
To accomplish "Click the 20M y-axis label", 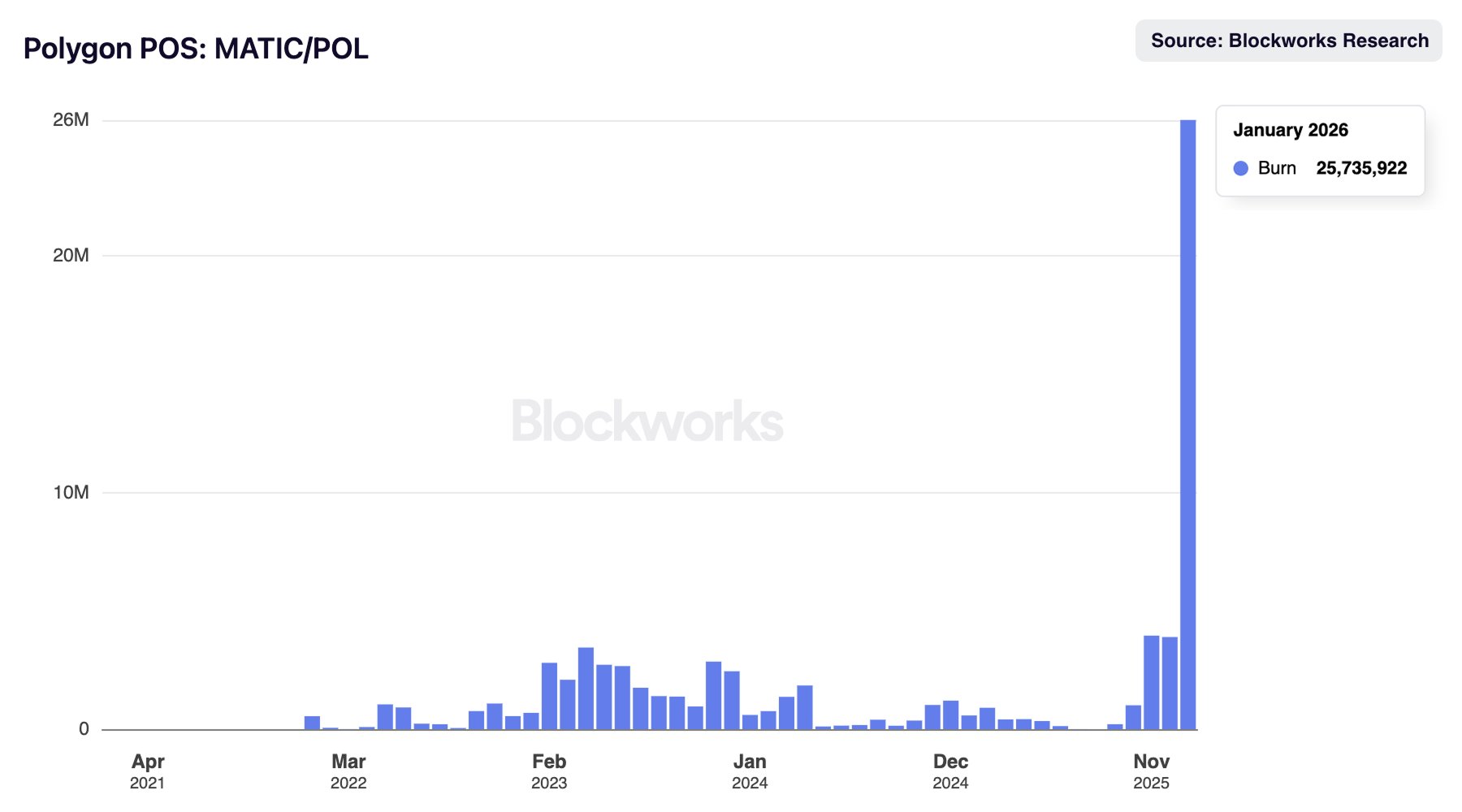I will [71, 255].
